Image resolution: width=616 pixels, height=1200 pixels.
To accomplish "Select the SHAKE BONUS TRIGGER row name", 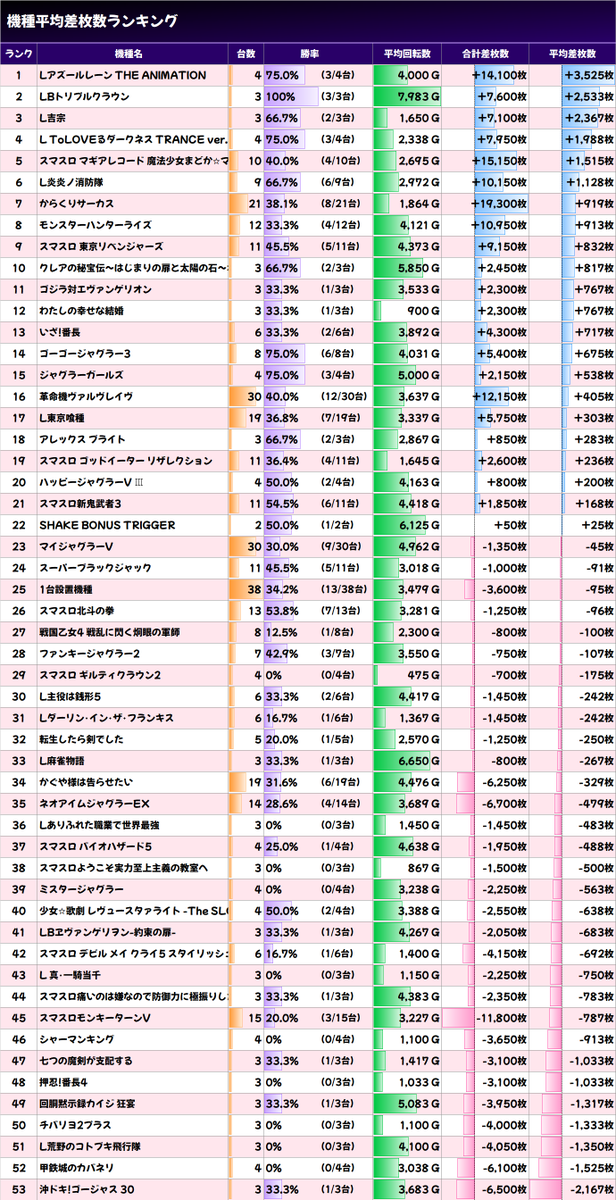I will [107, 525].
